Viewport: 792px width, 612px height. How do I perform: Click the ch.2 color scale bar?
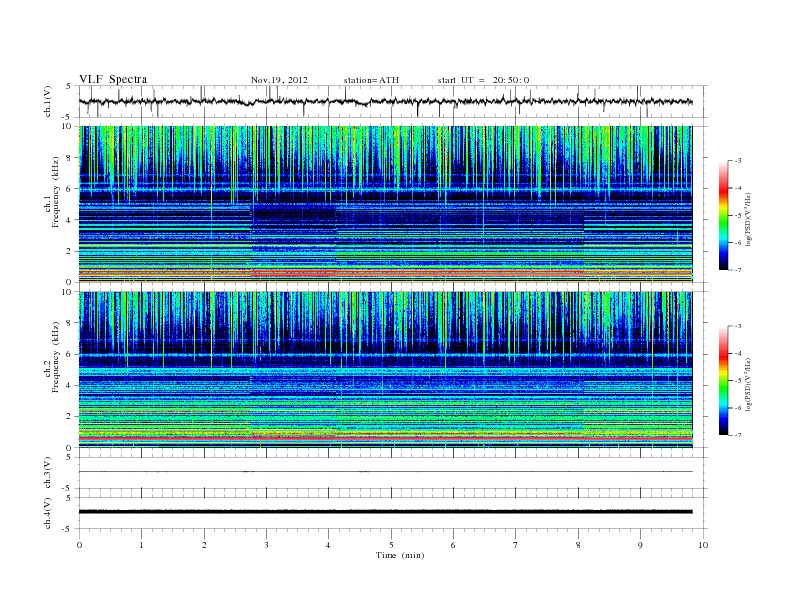click(x=723, y=380)
